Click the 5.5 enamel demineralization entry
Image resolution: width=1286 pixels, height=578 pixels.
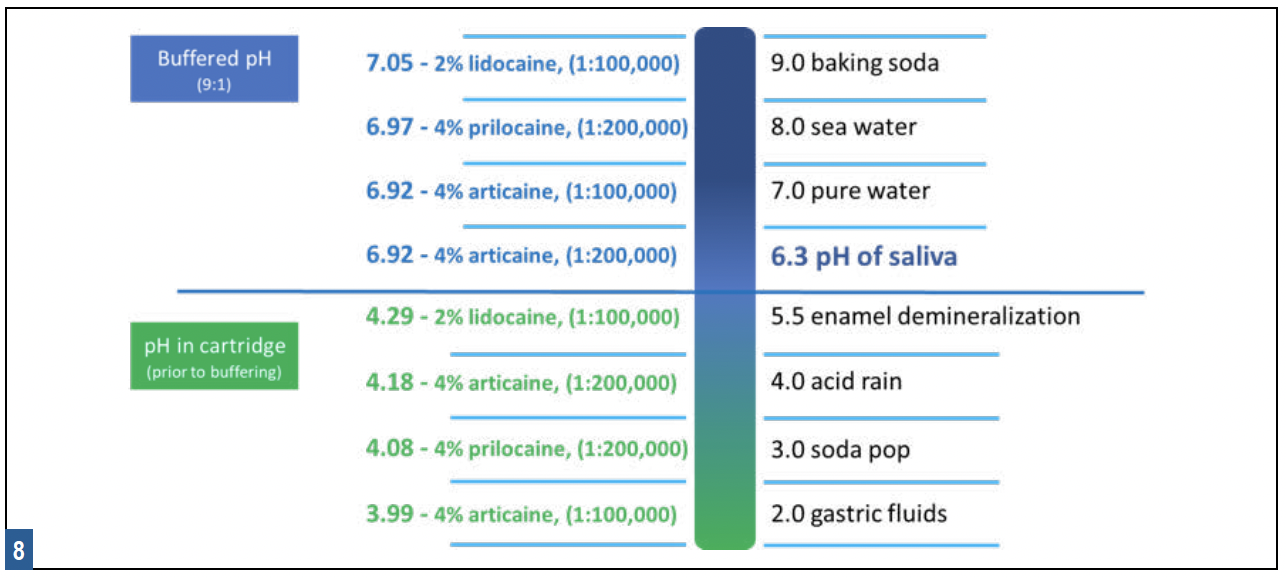(925, 317)
